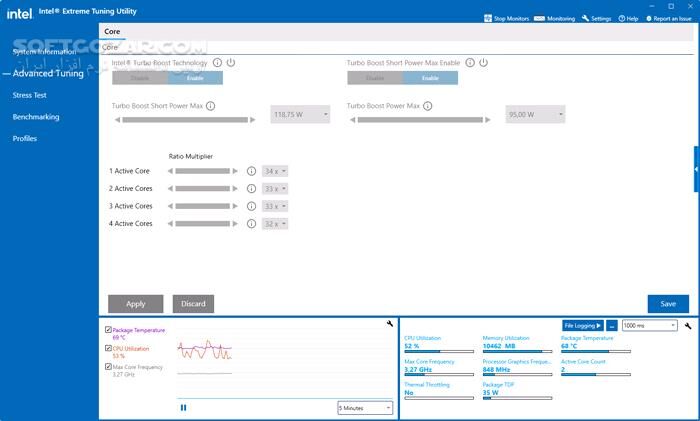
Task: Go to Benchmarking in the sidebar
Action: tap(35, 117)
